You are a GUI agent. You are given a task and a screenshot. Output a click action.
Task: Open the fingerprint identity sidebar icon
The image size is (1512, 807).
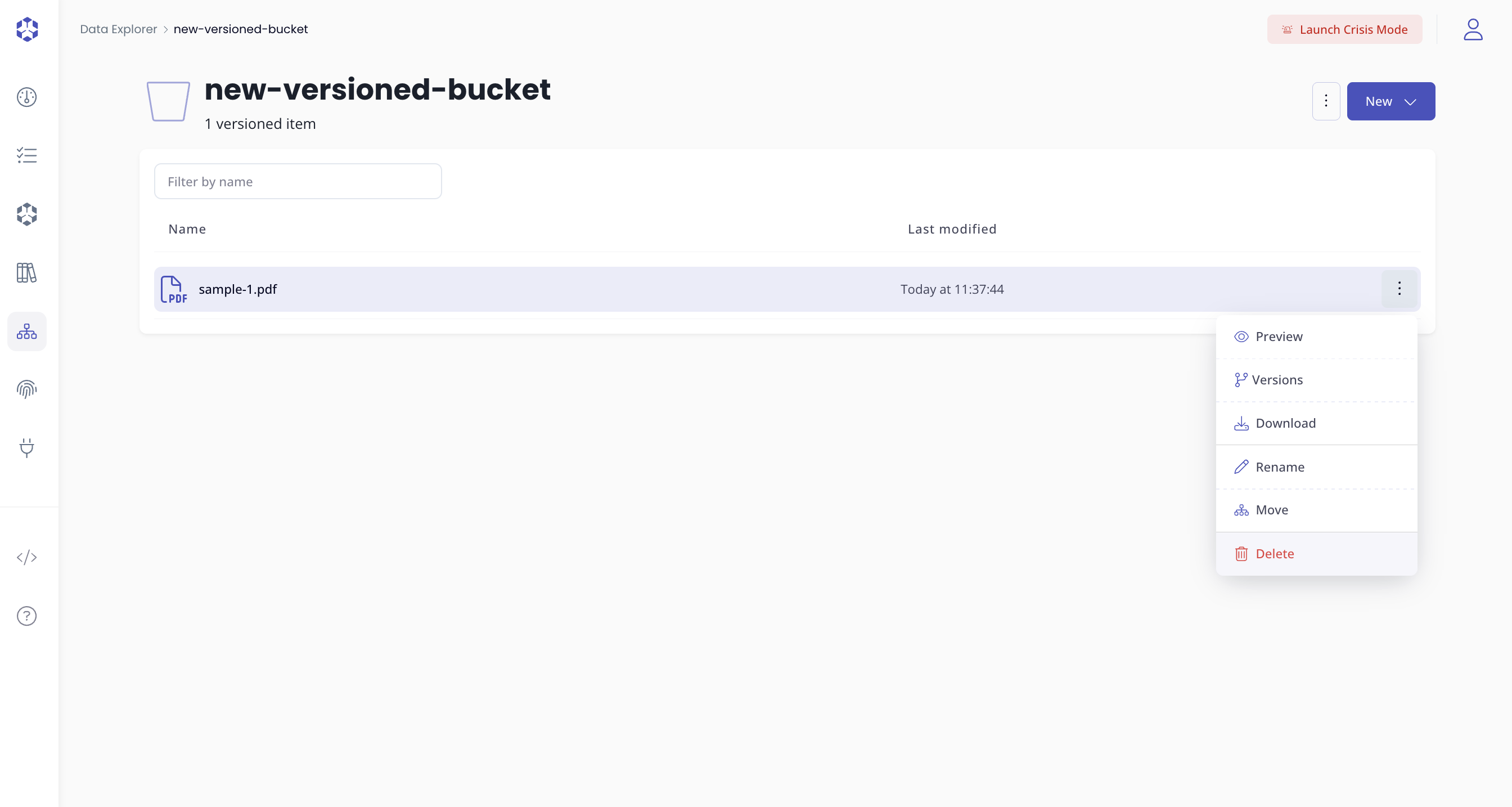26,389
